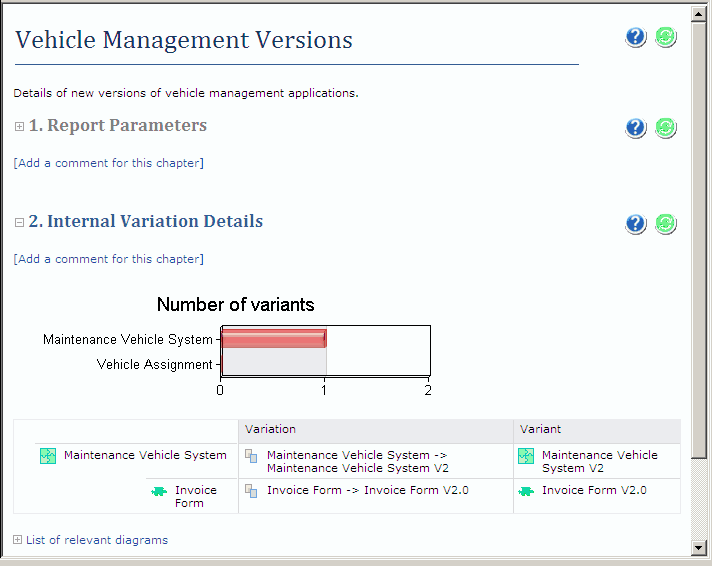This screenshot has width=712, height=566.
Task: Click the Invoice Form component icon
Action: [x=158, y=491]
